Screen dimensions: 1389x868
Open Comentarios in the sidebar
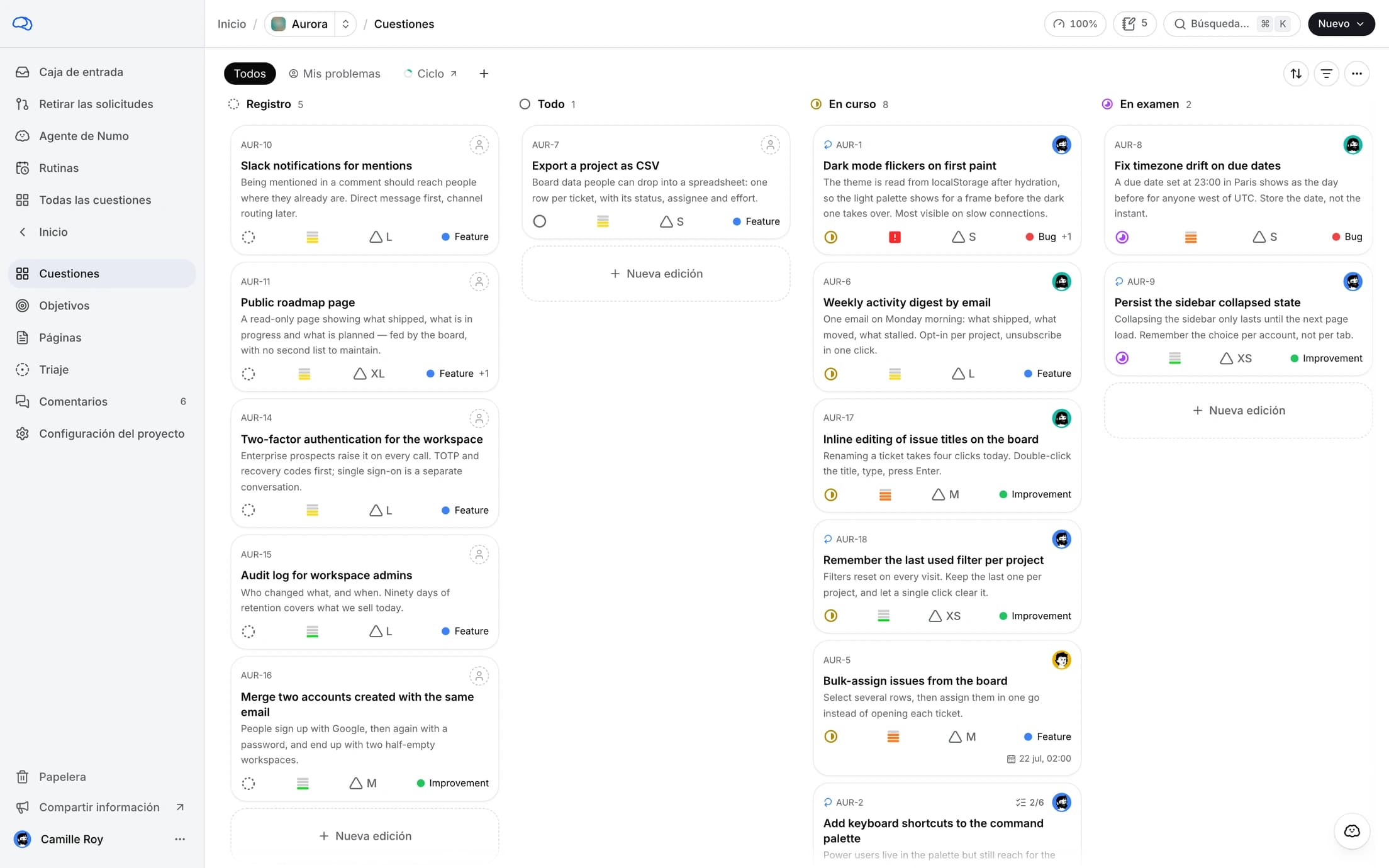tap(102, 402)
